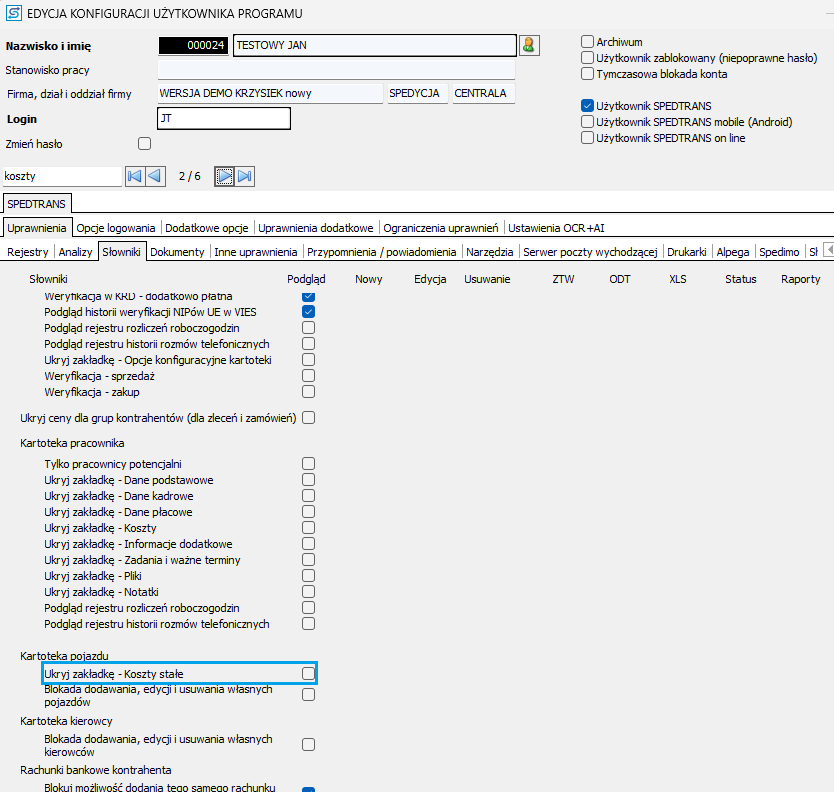
Task: Click the employee picker icon beside the name field
Action: click(x=529, y=45)
